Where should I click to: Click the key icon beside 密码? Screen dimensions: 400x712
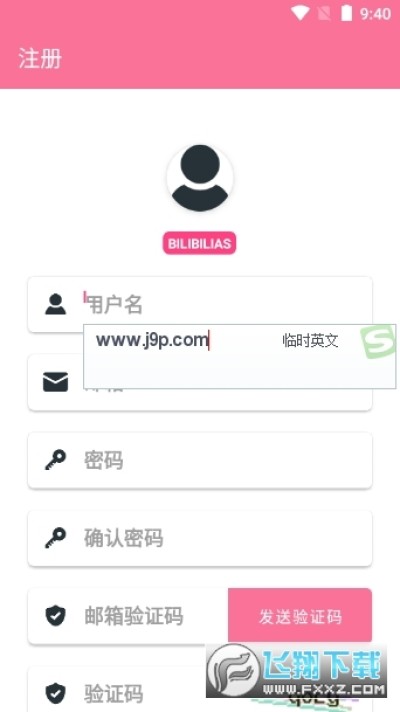coord(55,460)
